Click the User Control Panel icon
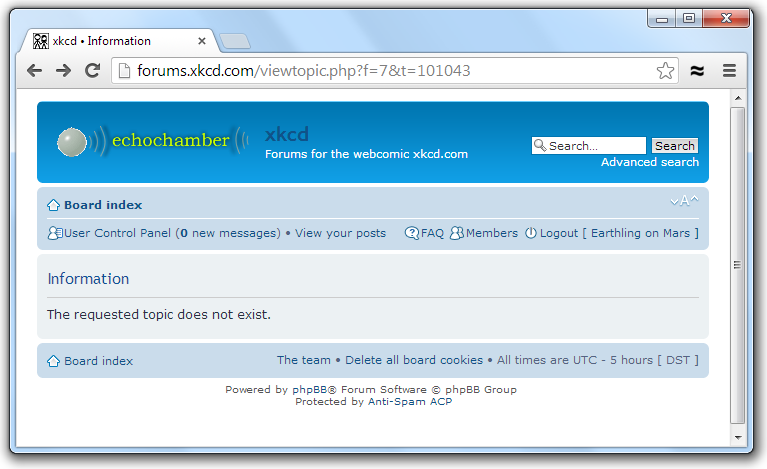The width and height of the screenshot is (767, 469). coord(55,233)
